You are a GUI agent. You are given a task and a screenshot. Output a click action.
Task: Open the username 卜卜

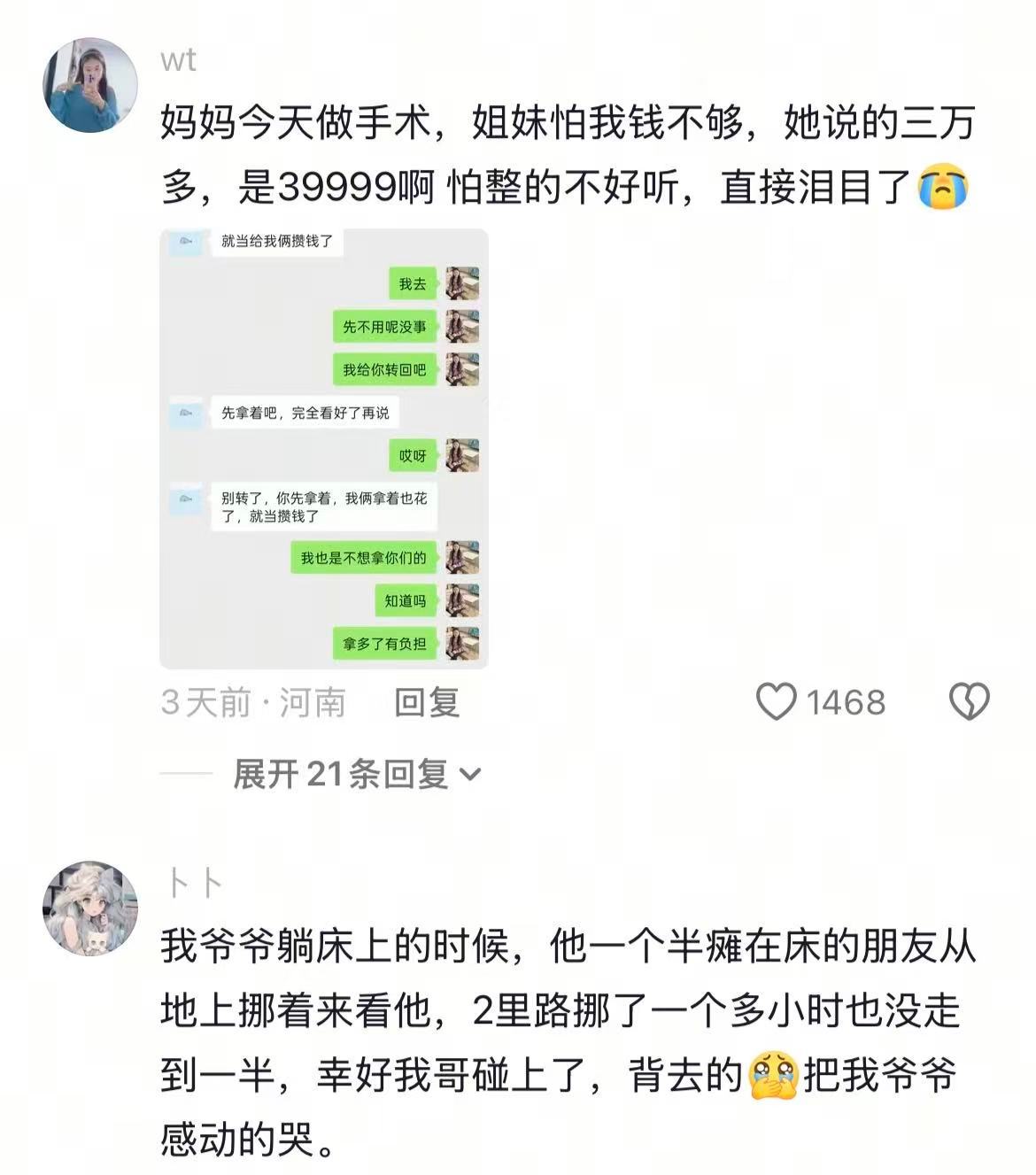[193, 883]
